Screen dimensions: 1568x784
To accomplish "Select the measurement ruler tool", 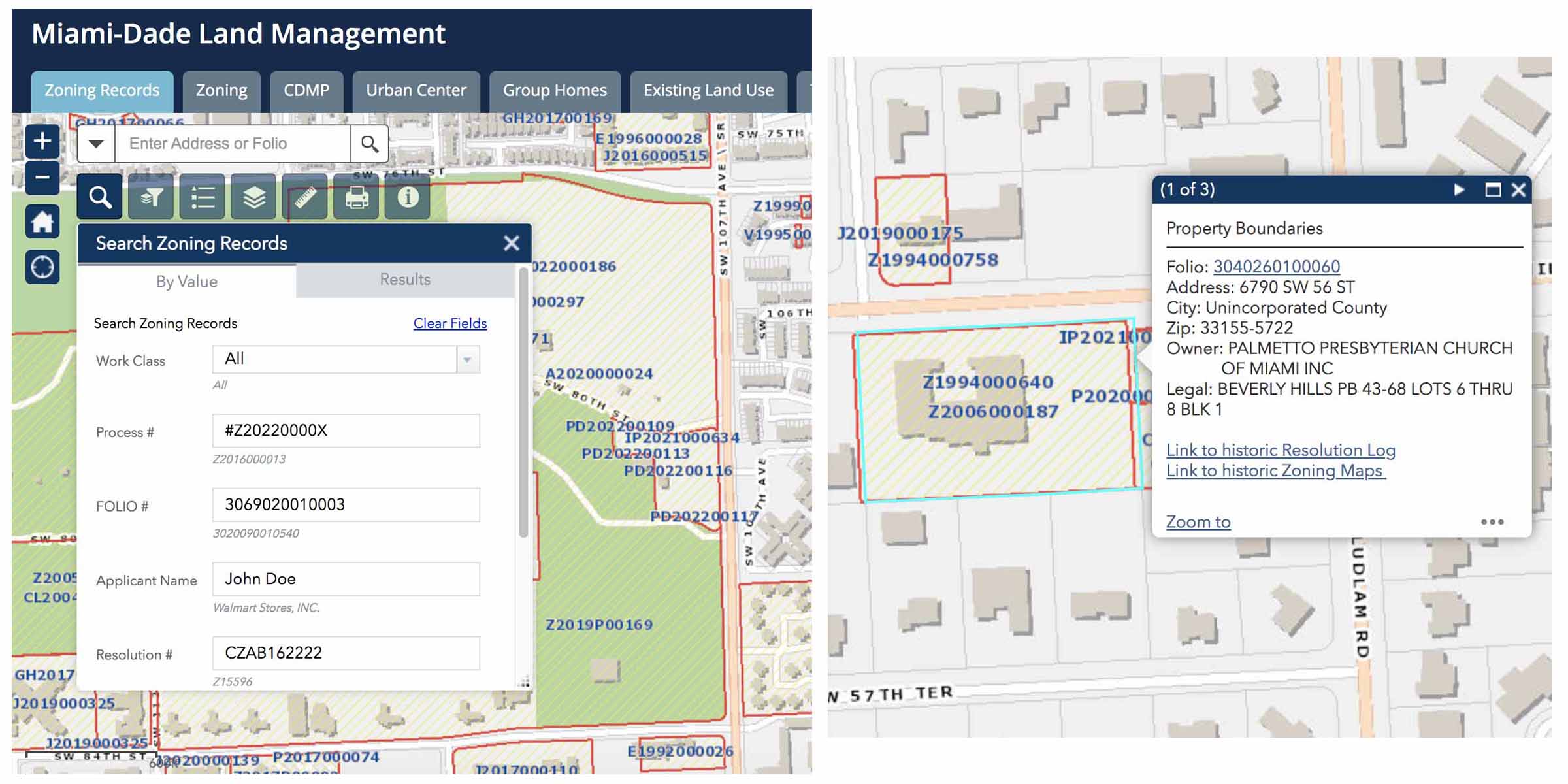I will click(x=305, y=197).
